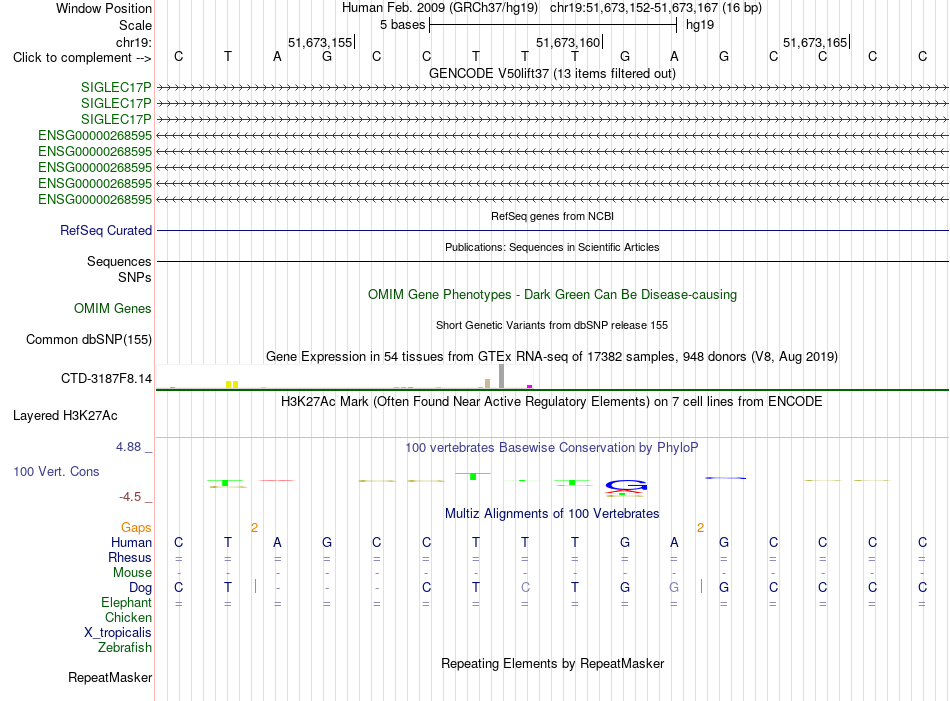The height and width of the screenshot is (701, 950).
Task: Click the light-colored C in Dog row
Action: pyautogui.click(x=525, y=587)
